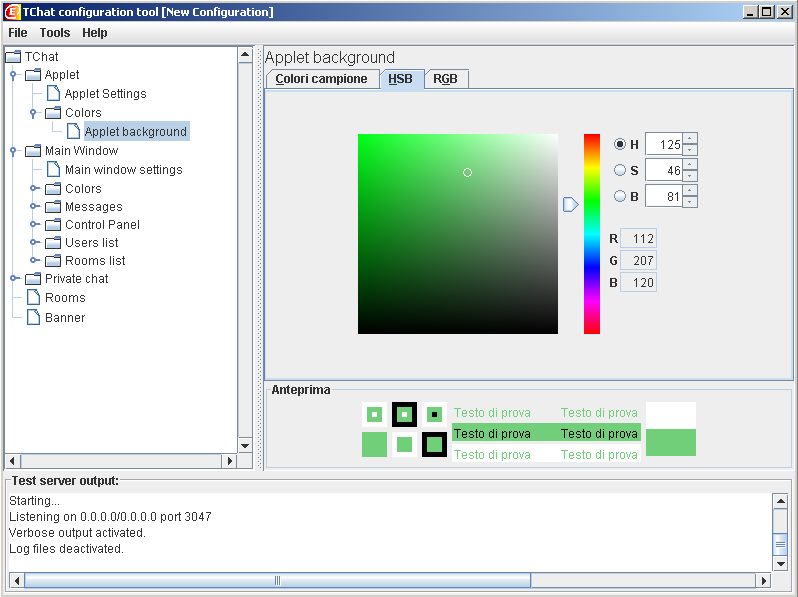
Task: Collapse the Applet tree node
Action: click(x=13, y=75)
